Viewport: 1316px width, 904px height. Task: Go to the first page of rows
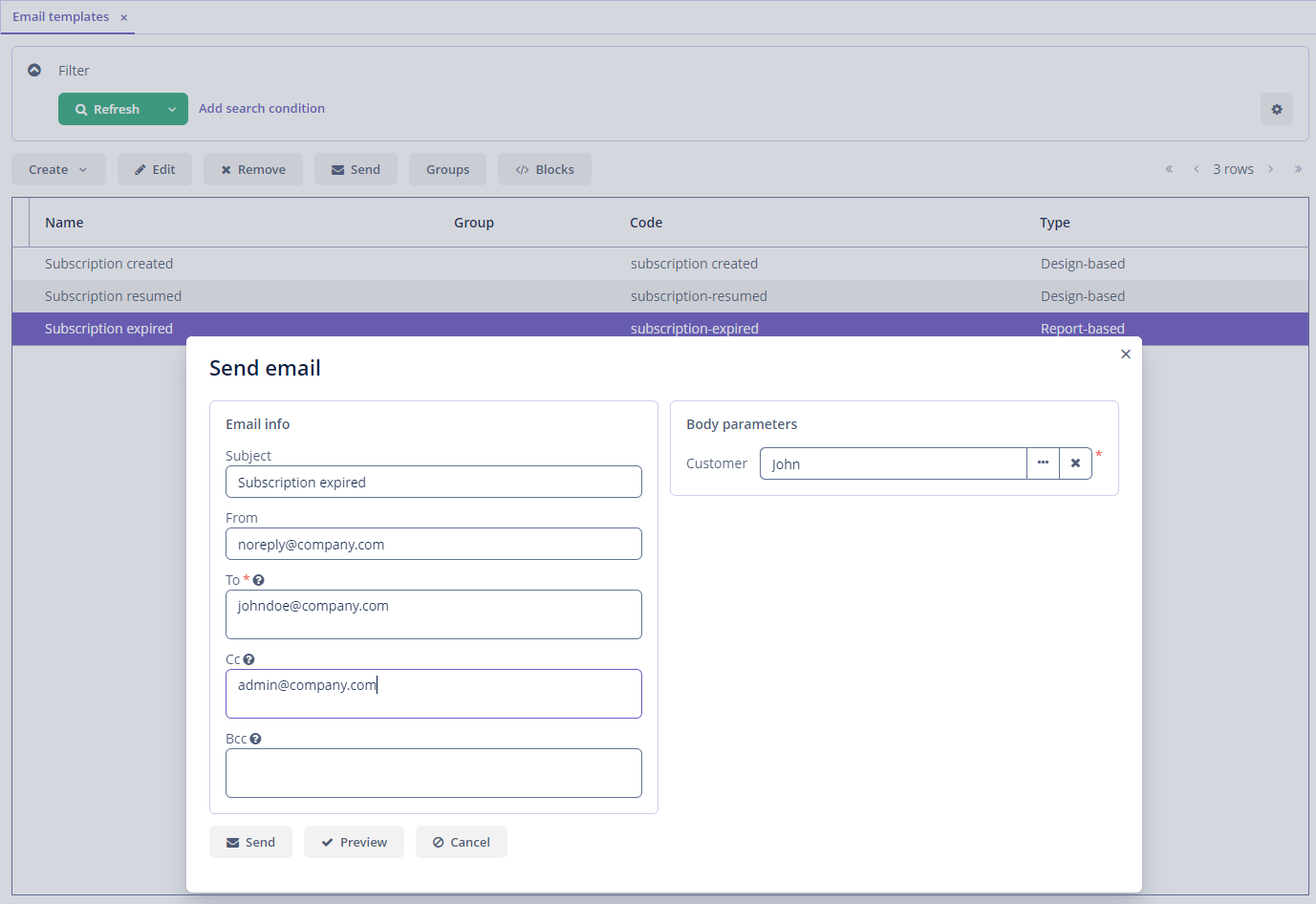pos(1169,169)
